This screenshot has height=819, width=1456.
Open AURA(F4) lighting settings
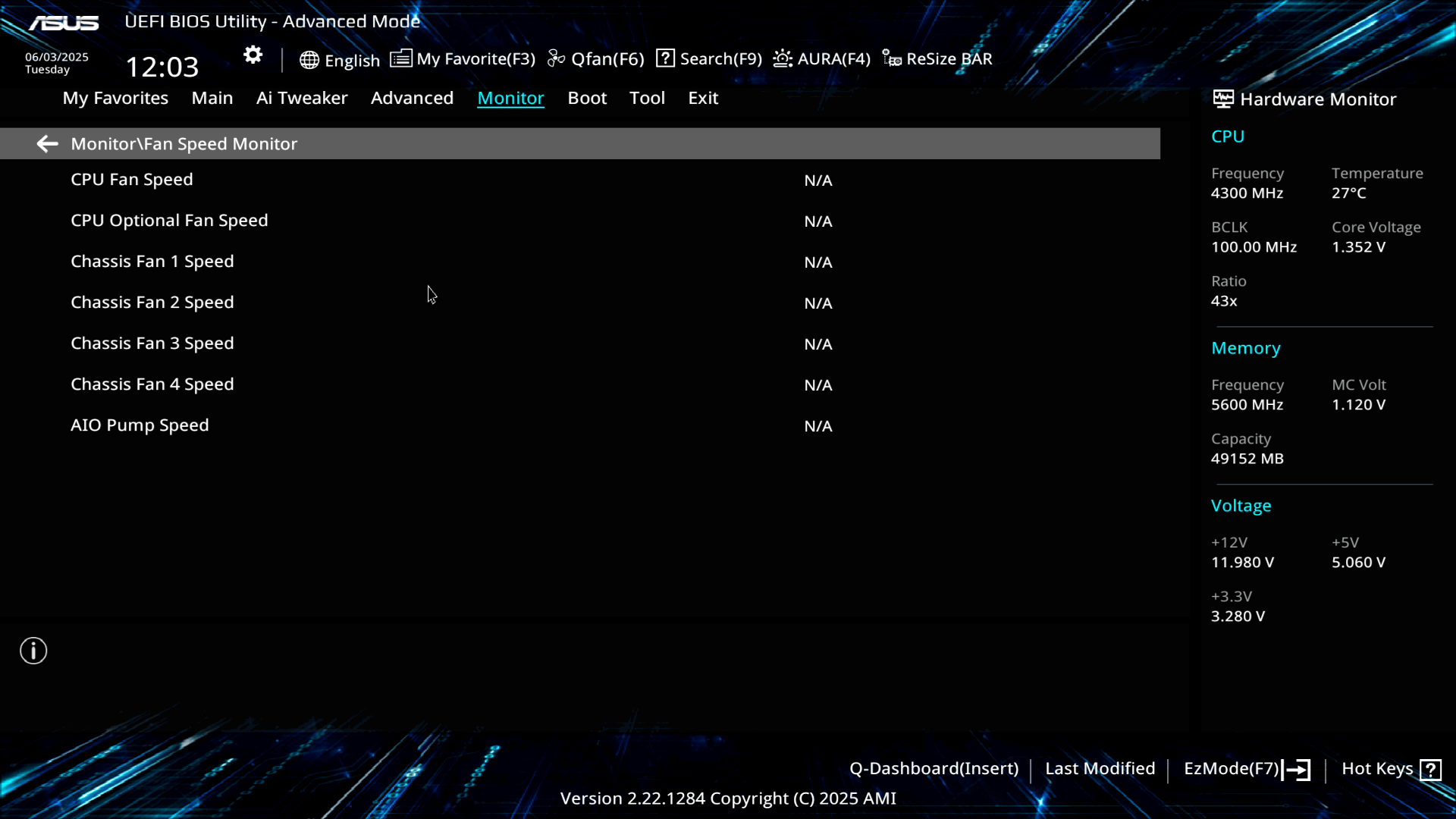pyautogui.click(x=822, y=59)
